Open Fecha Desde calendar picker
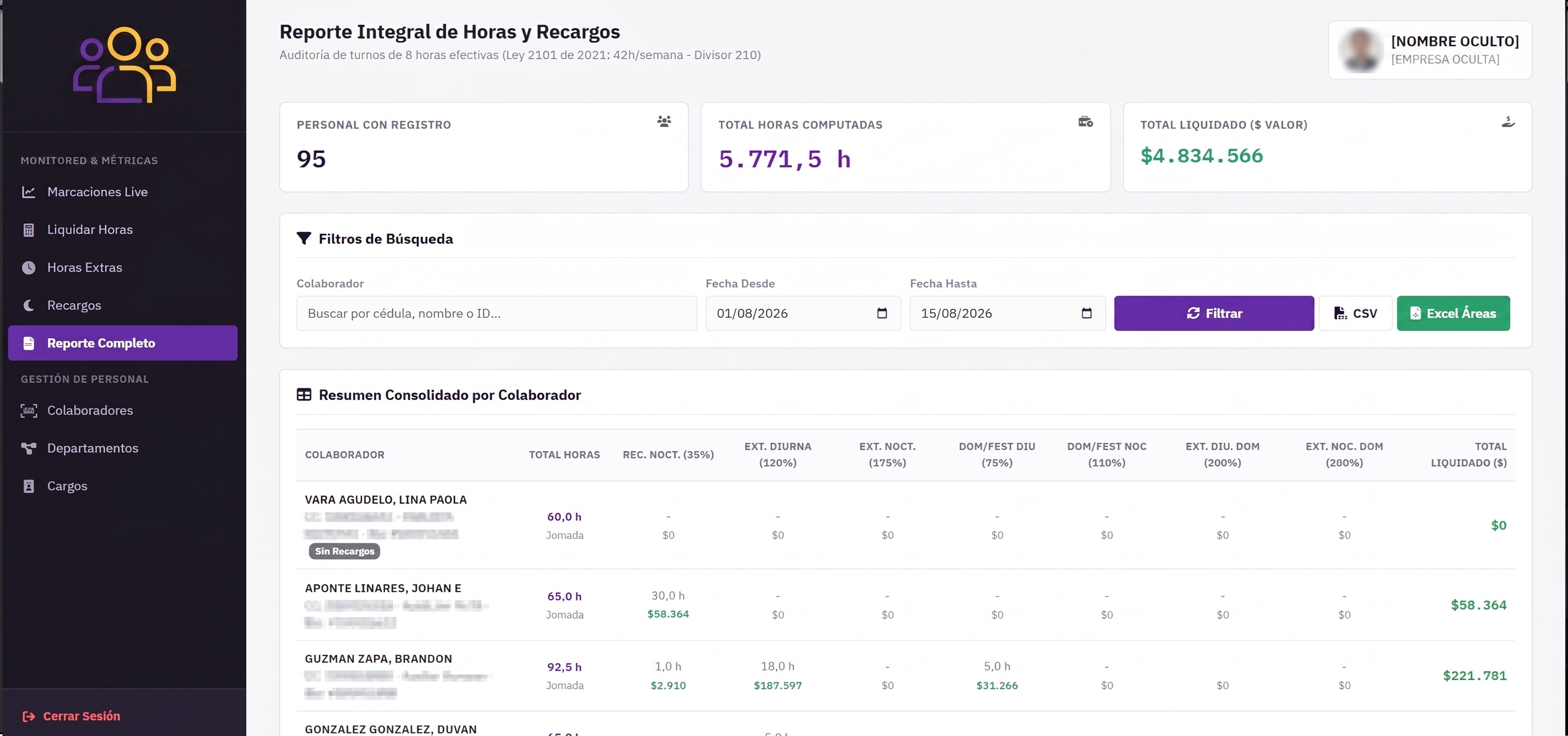Viewport: 1568px width, 736px height. pos(882,314)
